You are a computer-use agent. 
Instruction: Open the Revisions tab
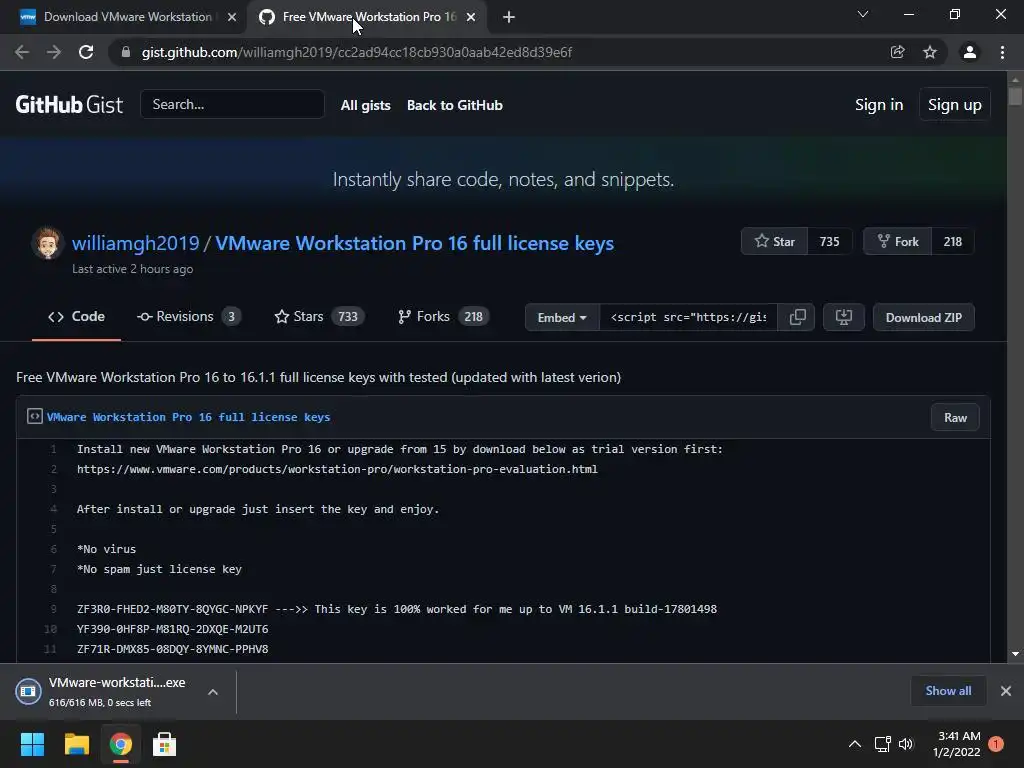[189, 317]
